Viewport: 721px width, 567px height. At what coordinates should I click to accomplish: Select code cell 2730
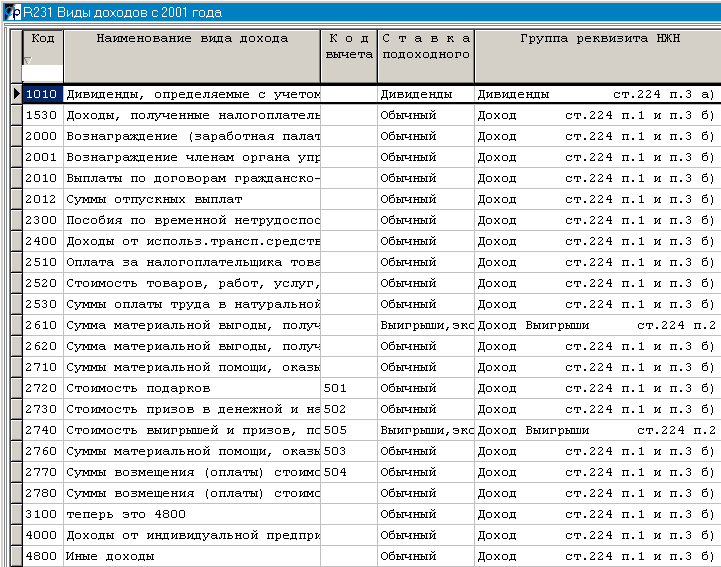pos(42,409)
